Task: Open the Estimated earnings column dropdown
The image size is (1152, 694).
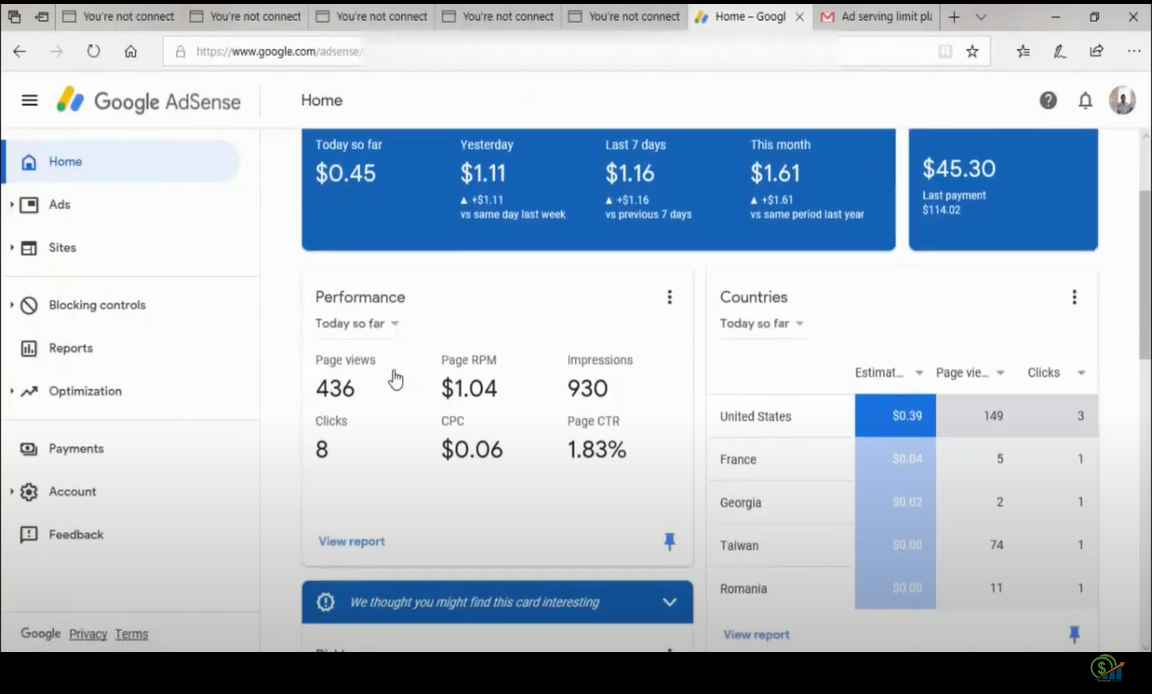Action: click(918, 373)
